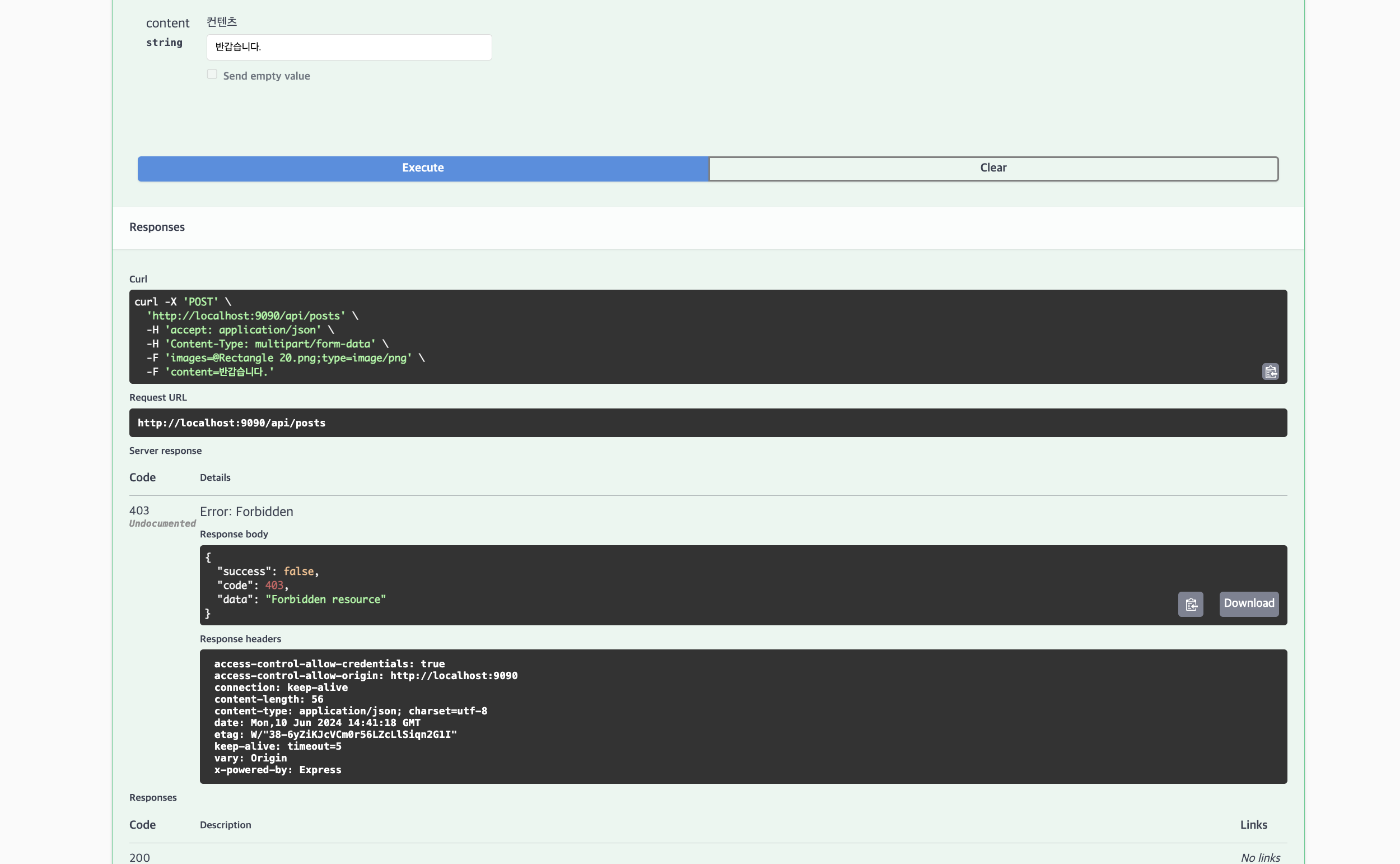Click the date response header line
Screen dimensions: 1400x864
(318, 722)
